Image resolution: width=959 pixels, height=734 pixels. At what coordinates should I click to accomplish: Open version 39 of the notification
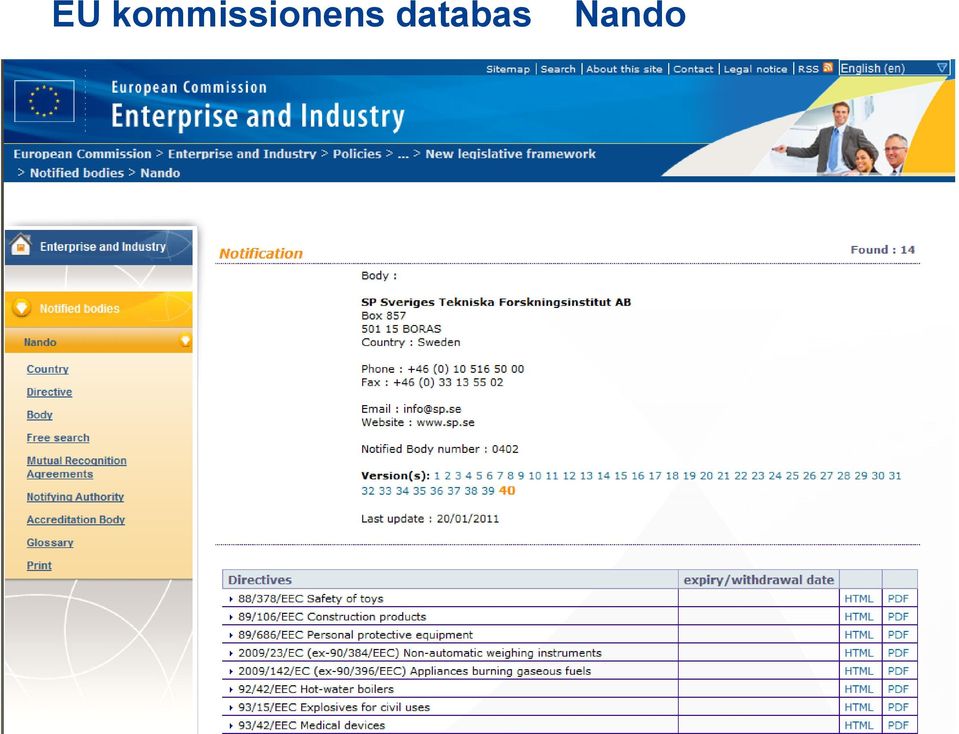tap(487, 491)
